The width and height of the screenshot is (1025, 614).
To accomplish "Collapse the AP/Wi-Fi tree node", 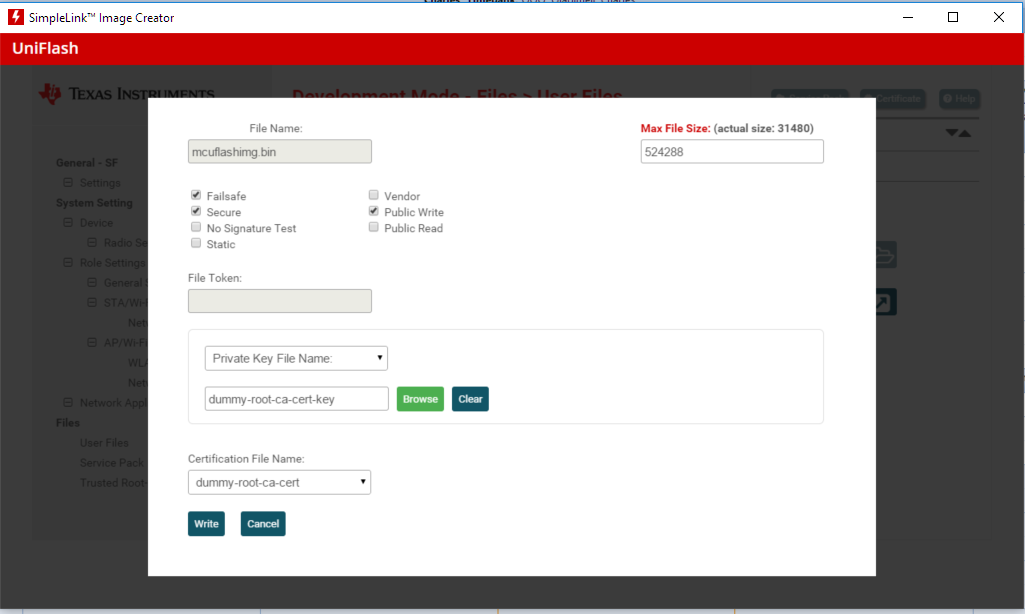I will tap(92, 342).
